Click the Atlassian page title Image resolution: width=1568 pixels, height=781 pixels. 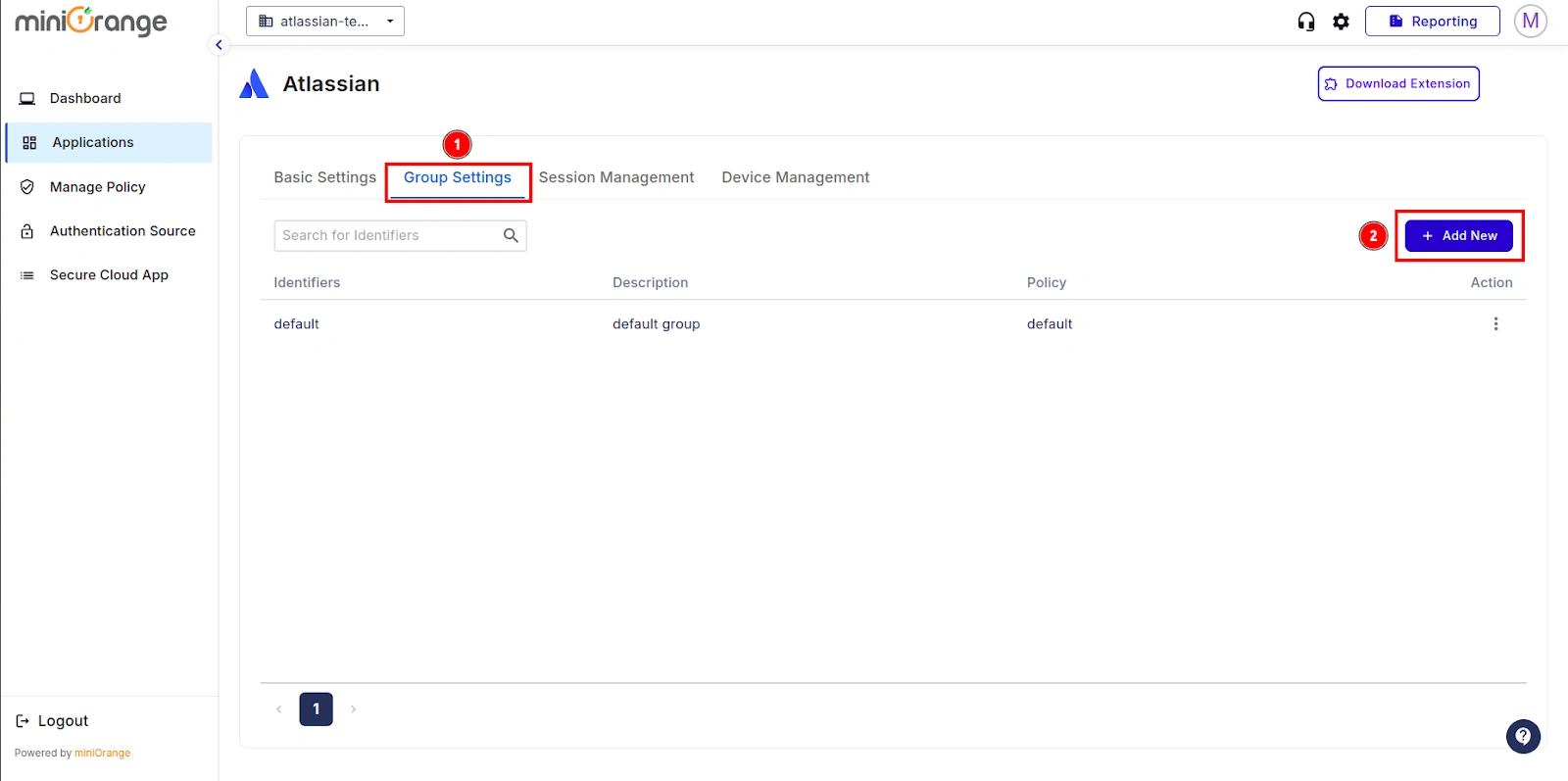click(331, 84)
